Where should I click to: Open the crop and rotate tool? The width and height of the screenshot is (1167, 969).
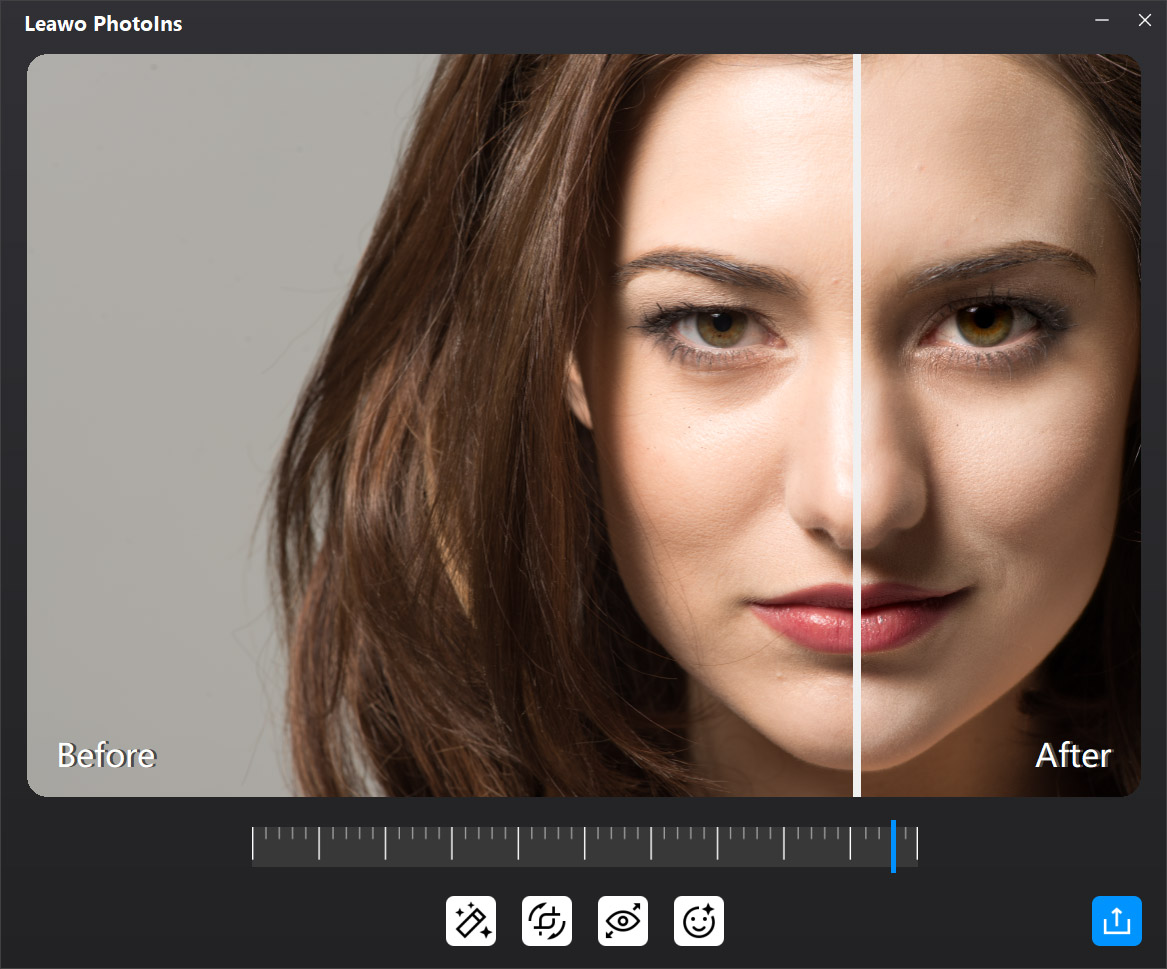click(x=546, y=921)
